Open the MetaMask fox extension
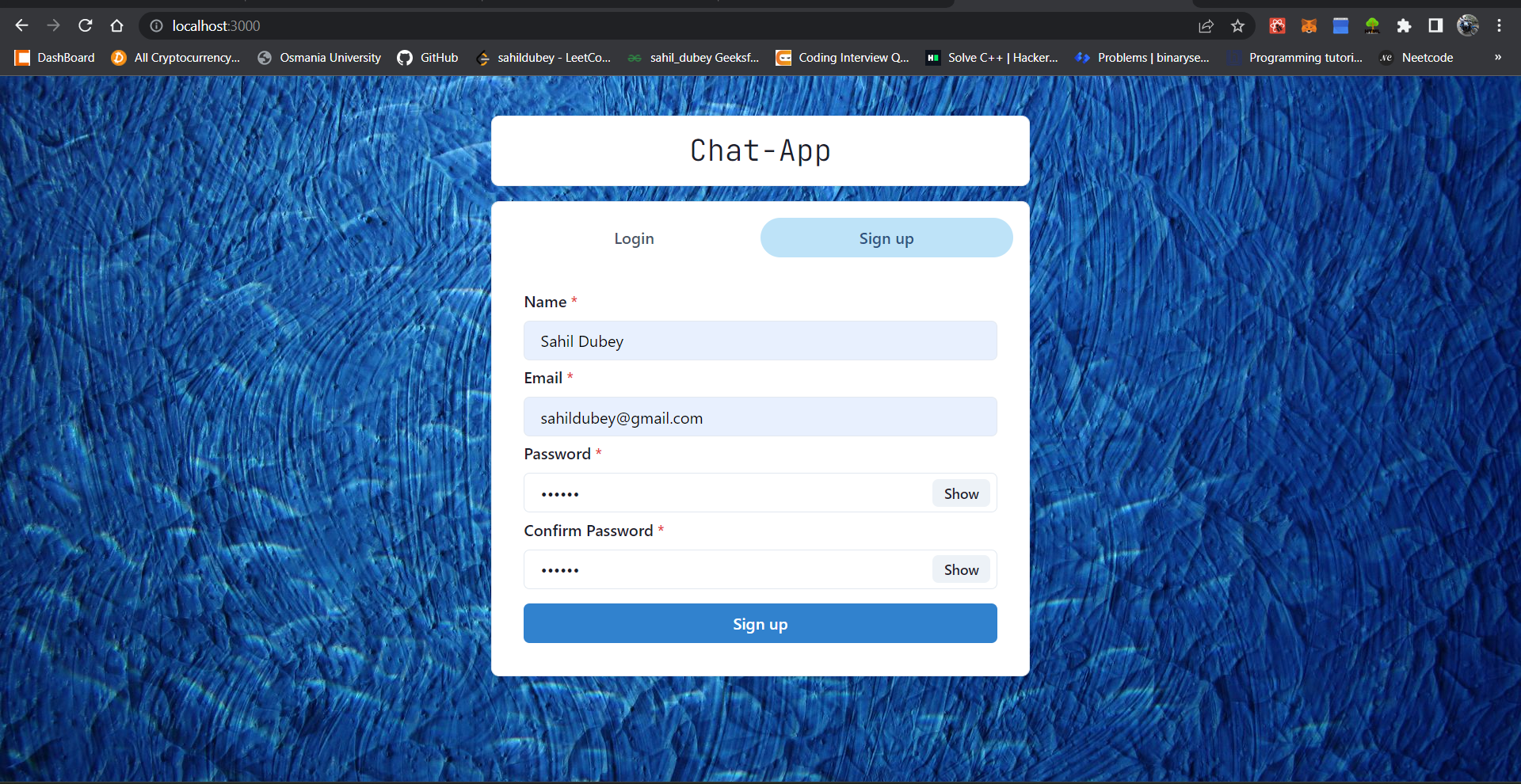 click(1309, 26)
